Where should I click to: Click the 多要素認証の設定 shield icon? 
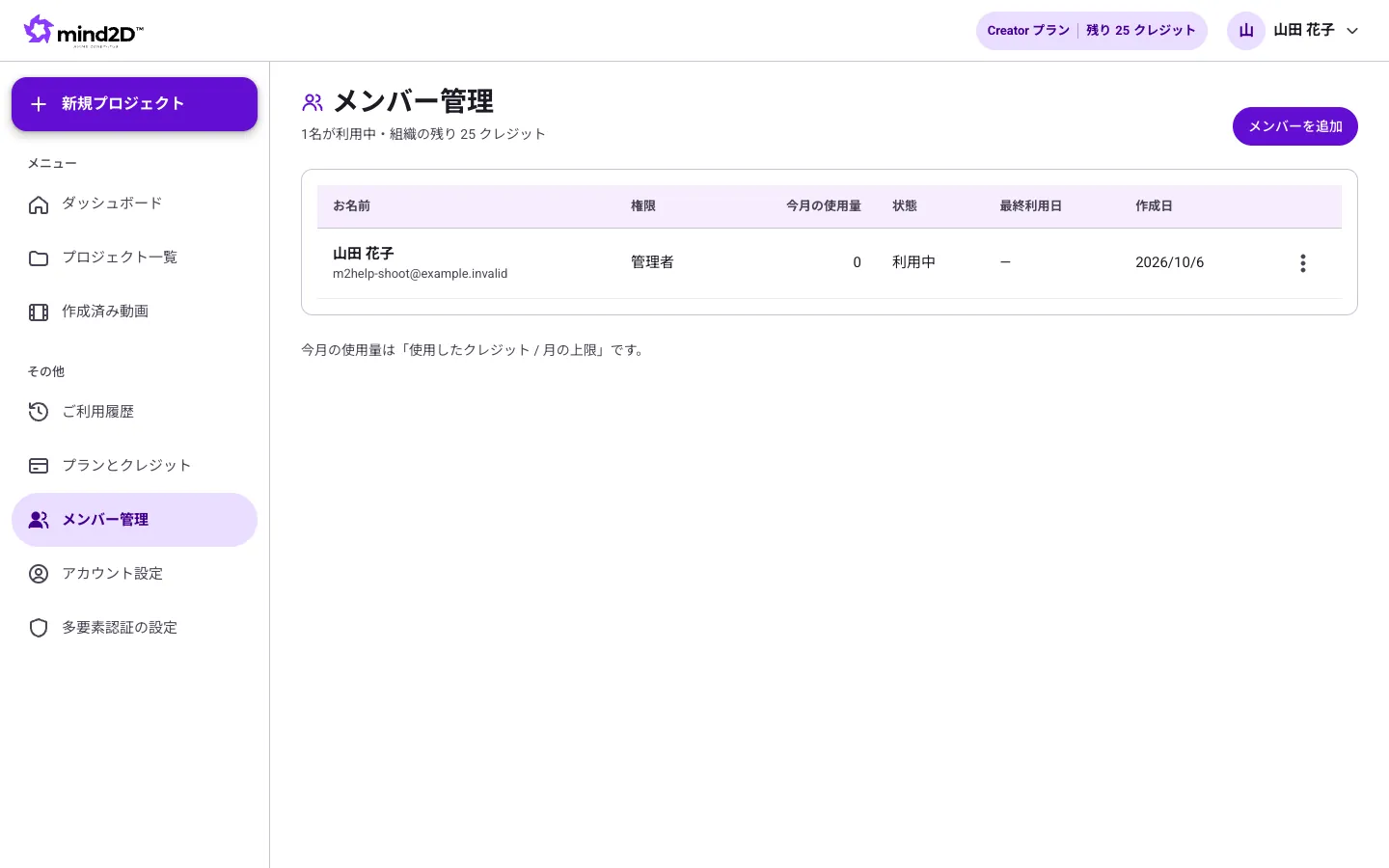coord(39,628)
